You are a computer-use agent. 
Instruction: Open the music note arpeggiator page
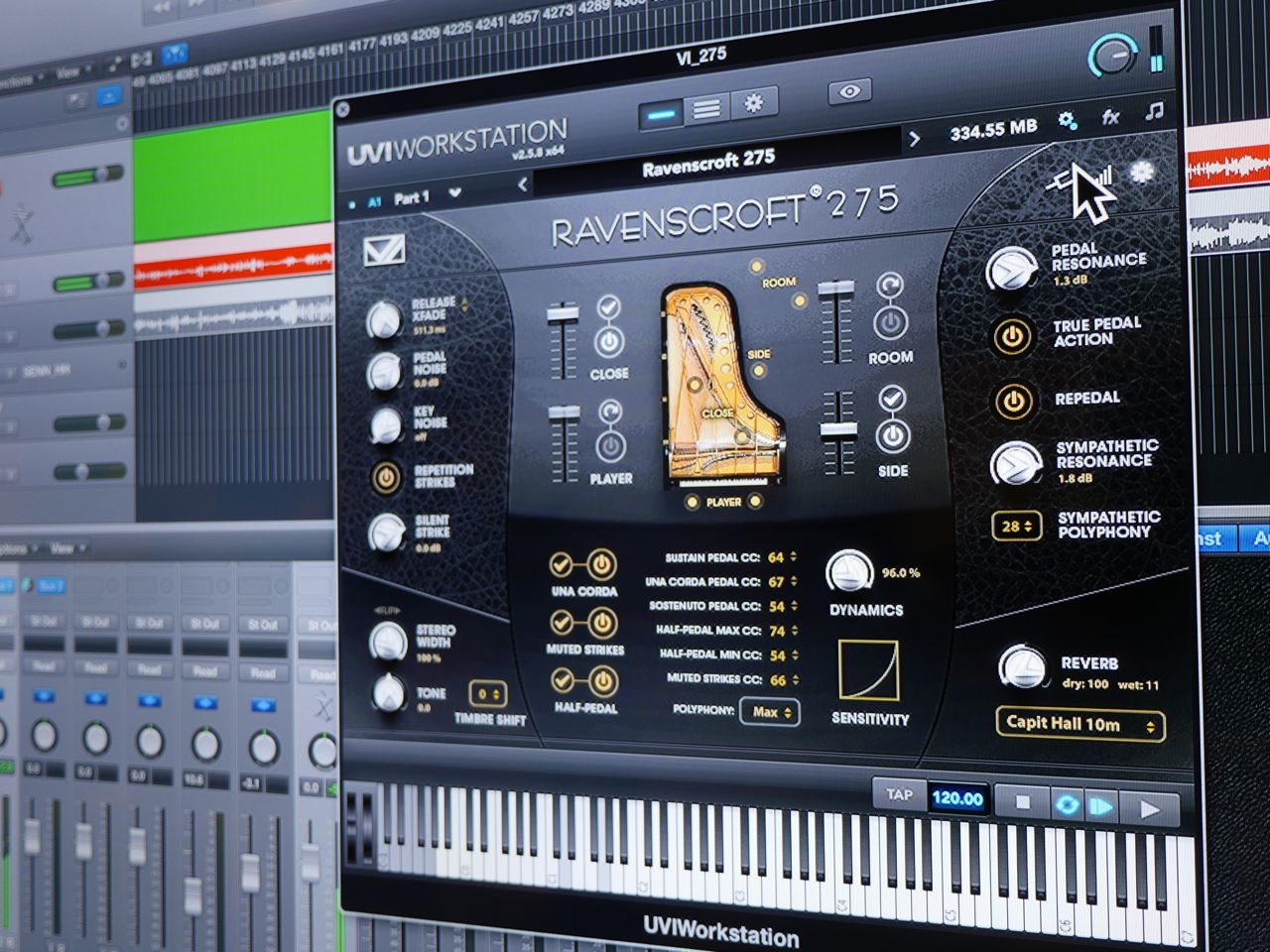click(1154, 111)
